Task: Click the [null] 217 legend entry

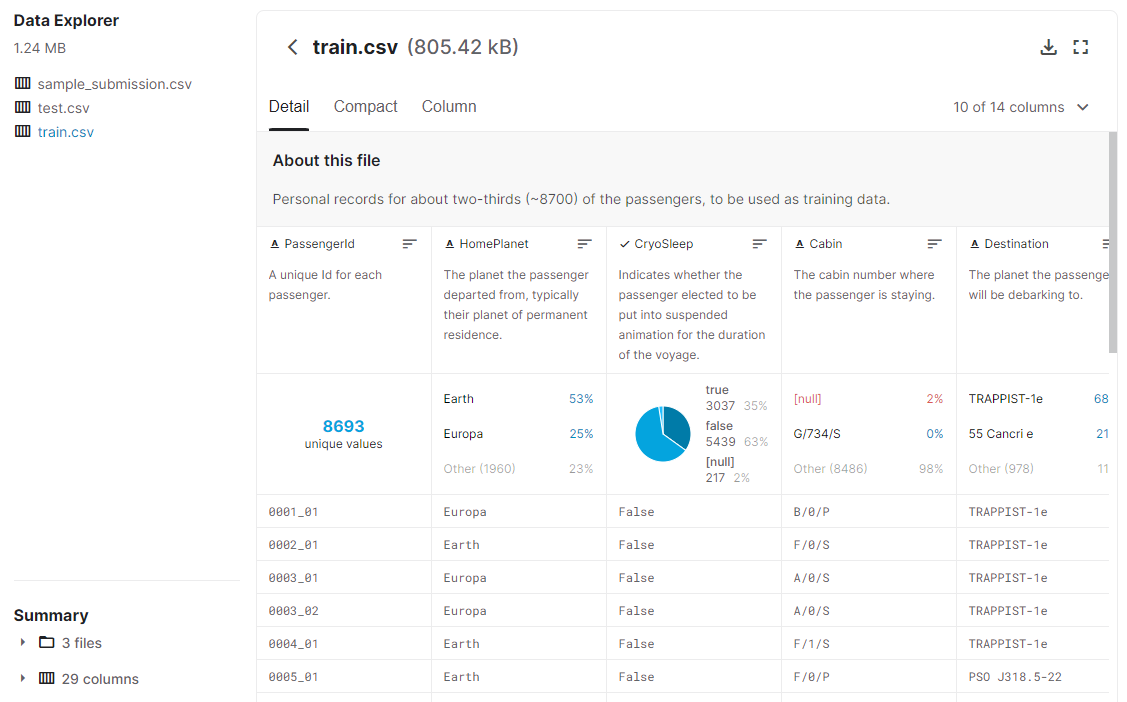Action: tap(727, 470)
